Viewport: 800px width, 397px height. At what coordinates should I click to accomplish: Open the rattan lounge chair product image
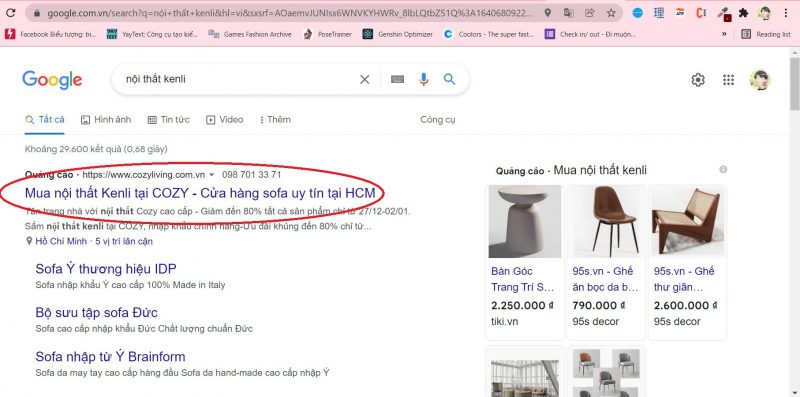687,221
